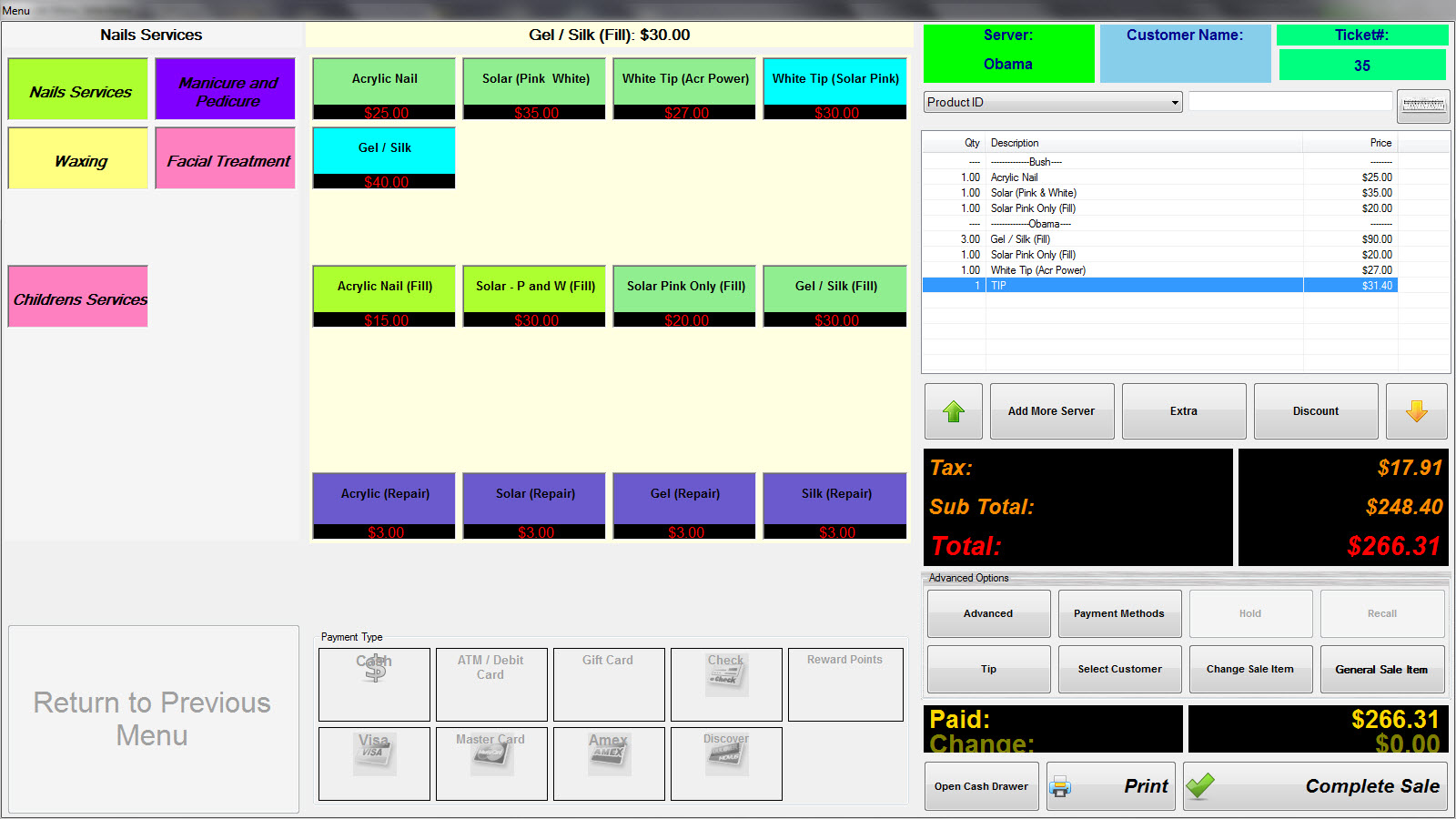Screen dimensions: 1456x819
Task: Select Master Card payment
Action: (x=491, y=763)
